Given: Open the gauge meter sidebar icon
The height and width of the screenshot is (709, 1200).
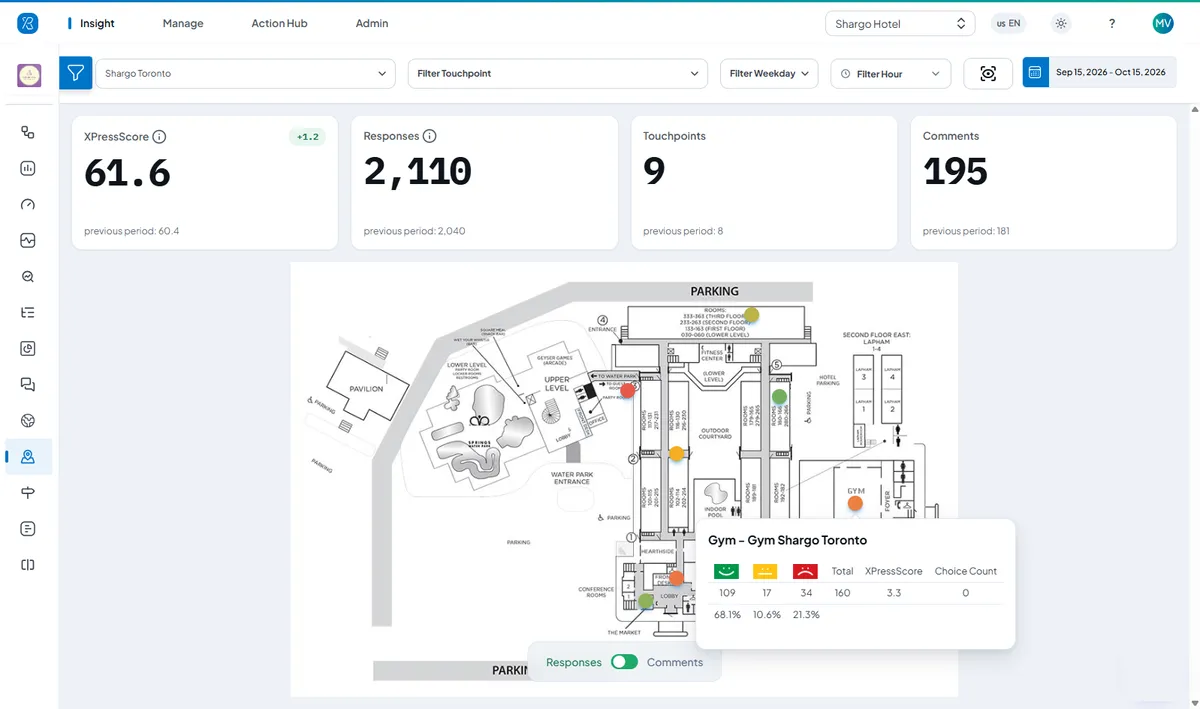Looking at the screenshot, I should click(28, 204).
